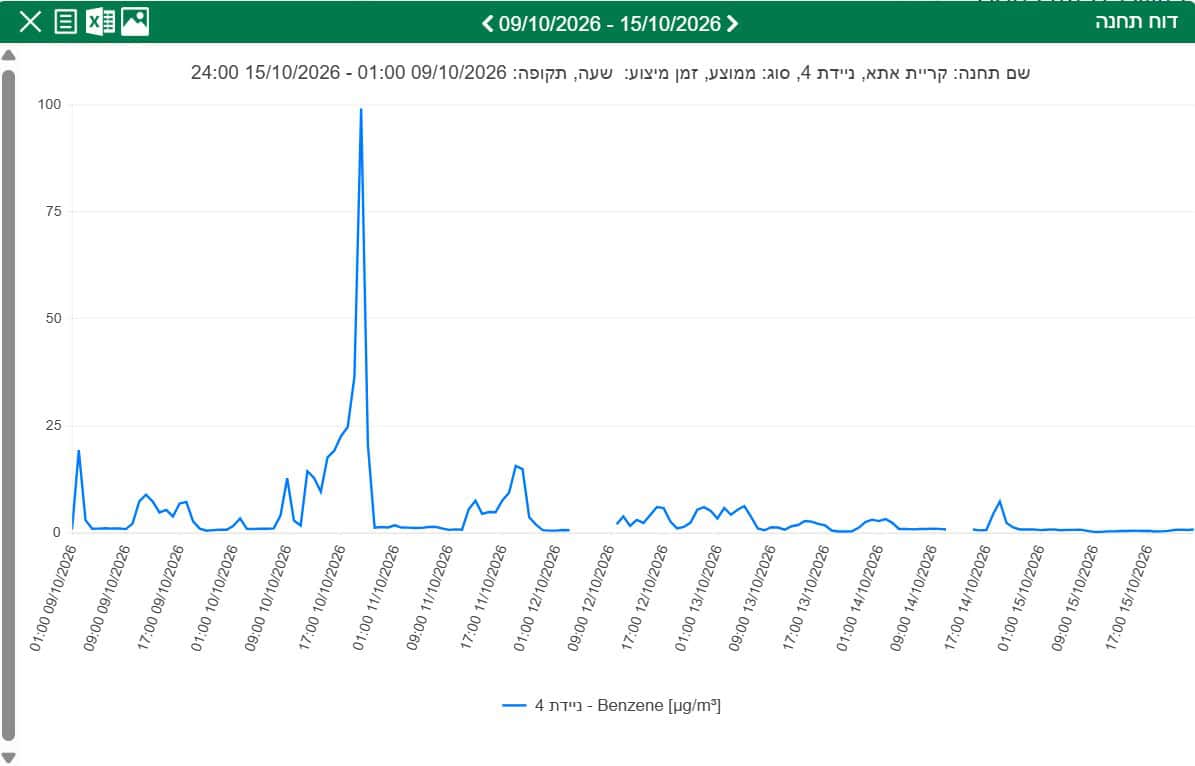Click the scrollbar down arrow
1195x766 pixels.
click(8, 758)
